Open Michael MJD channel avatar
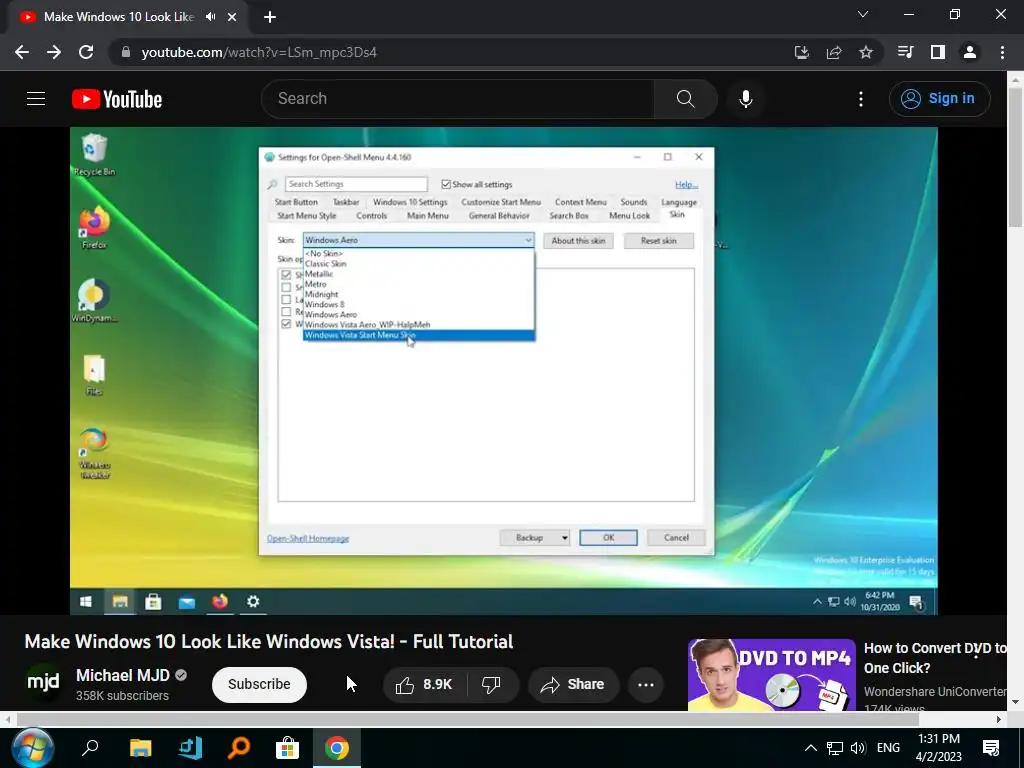The height and width of the screenshot is (768, 1024). tap(43, 684)
